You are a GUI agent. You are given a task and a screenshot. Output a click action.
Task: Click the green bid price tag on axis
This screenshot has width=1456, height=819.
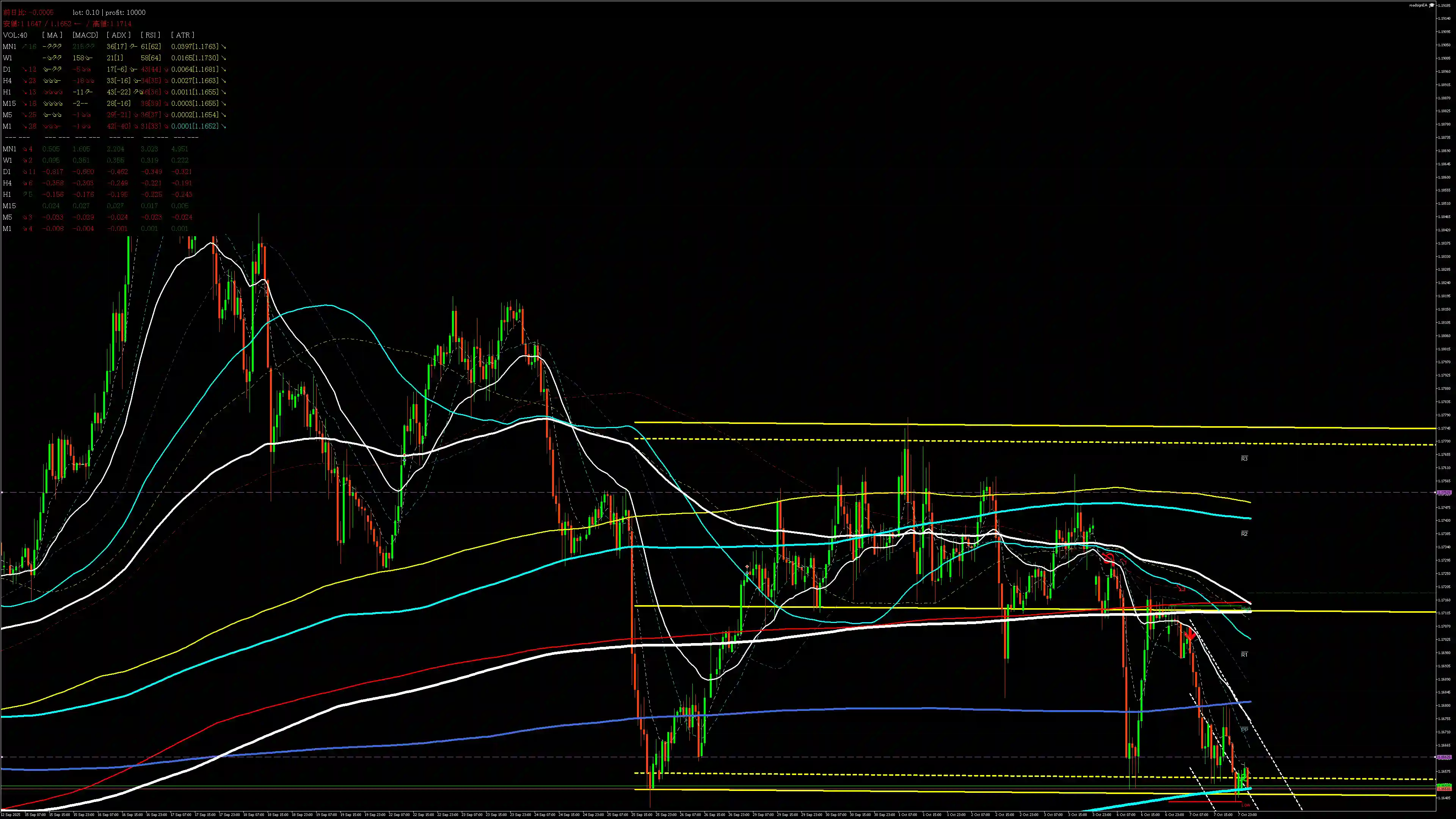(x=1444, y=786)
